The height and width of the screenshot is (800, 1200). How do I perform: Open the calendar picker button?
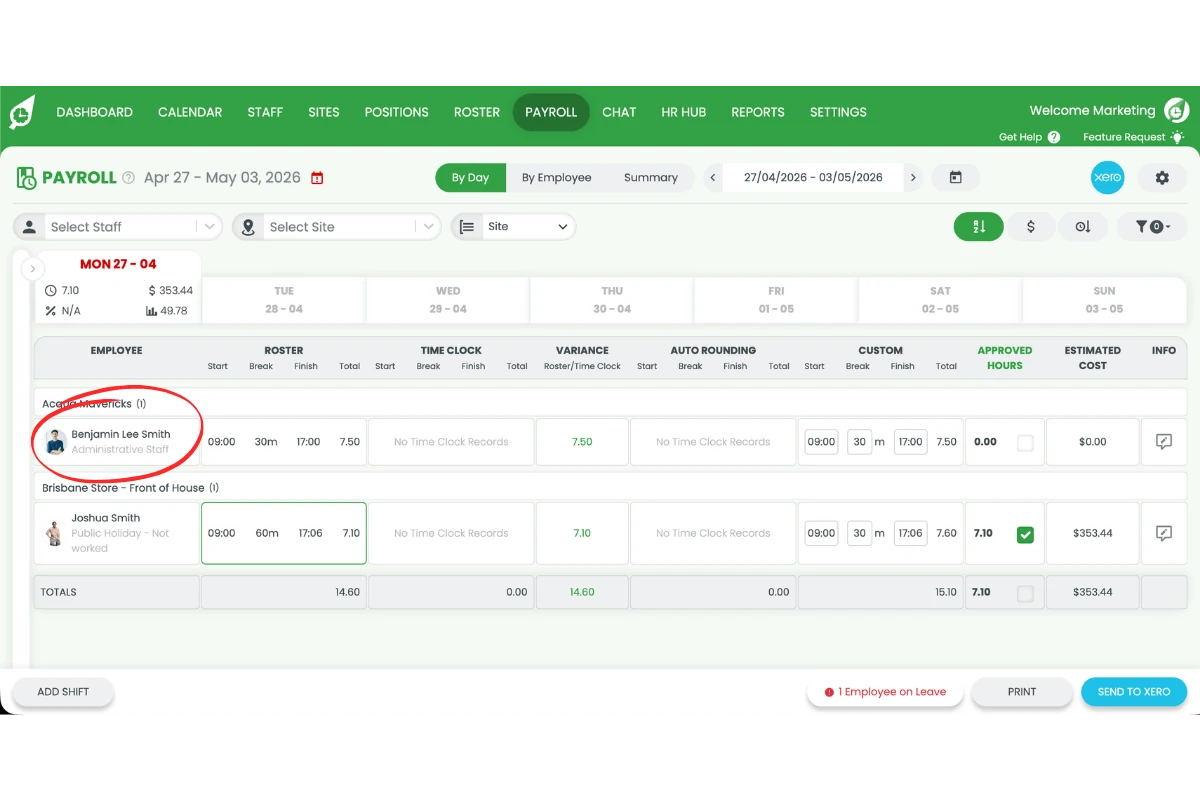tap(955, 178)
